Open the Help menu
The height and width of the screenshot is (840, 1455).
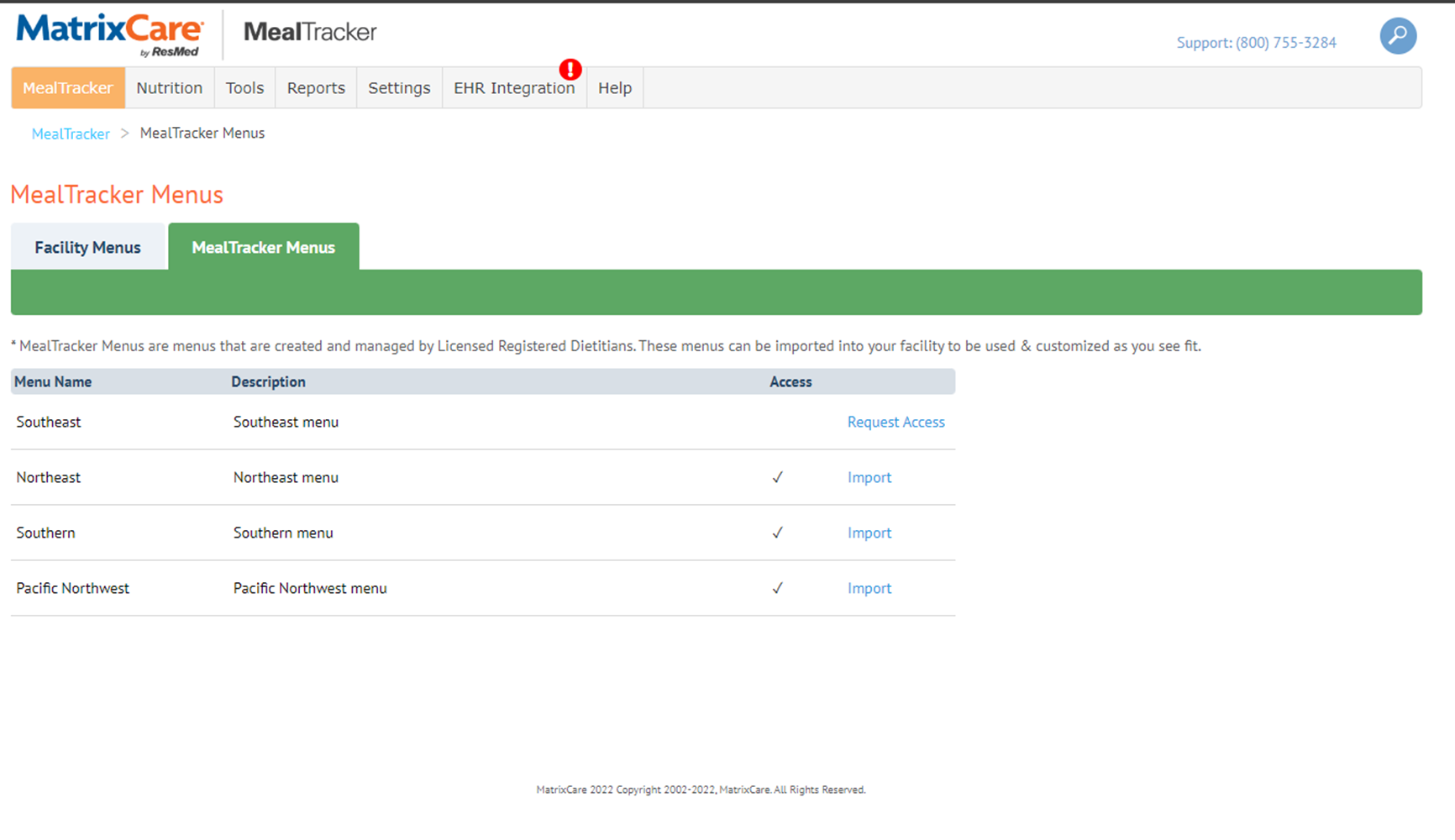615,88
